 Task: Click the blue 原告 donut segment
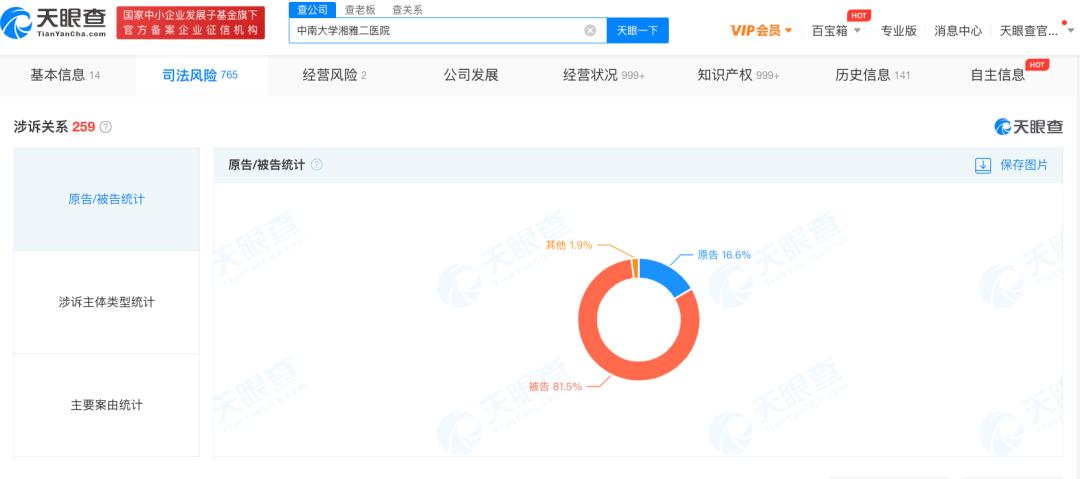point(667,276)
